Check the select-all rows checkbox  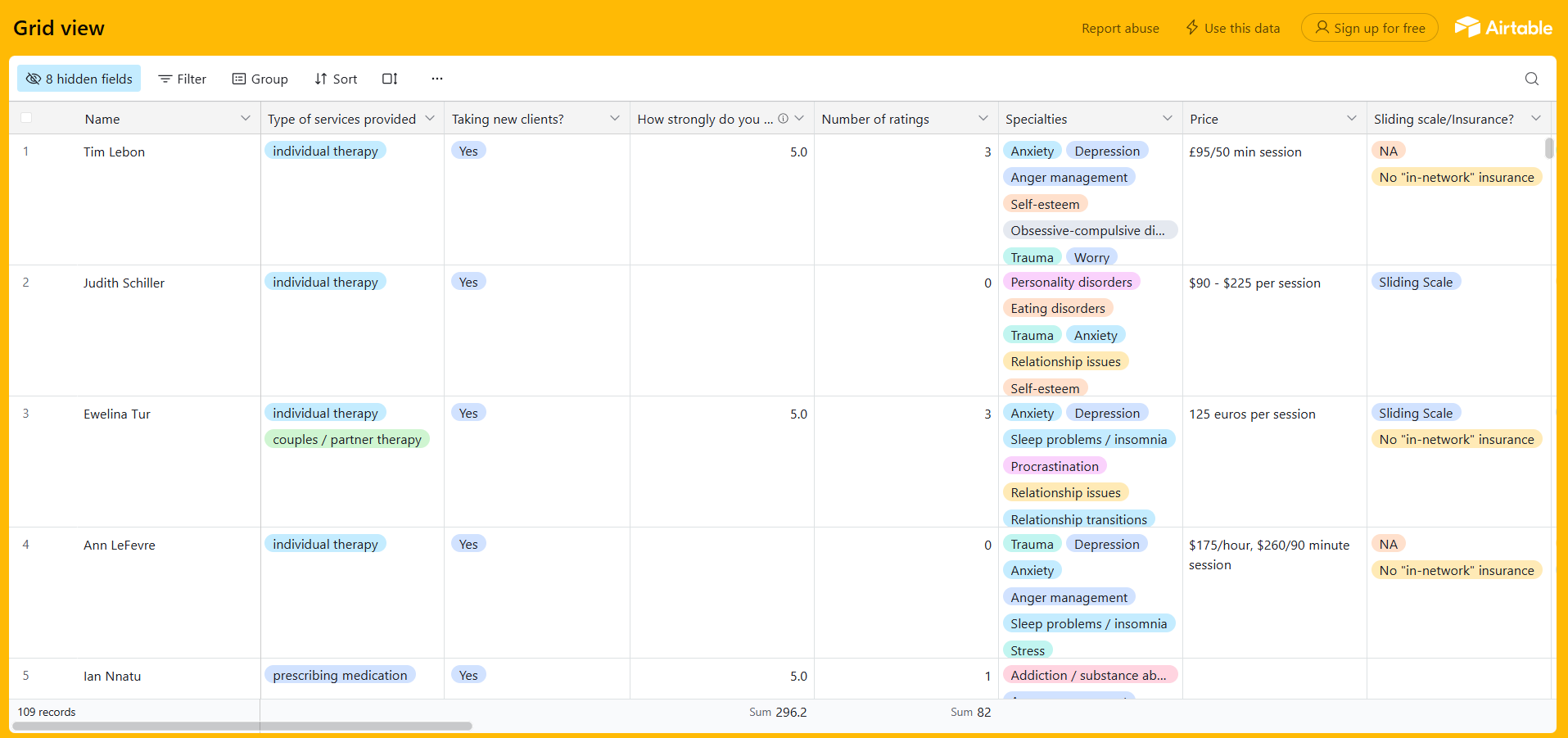tap(26, 118)
